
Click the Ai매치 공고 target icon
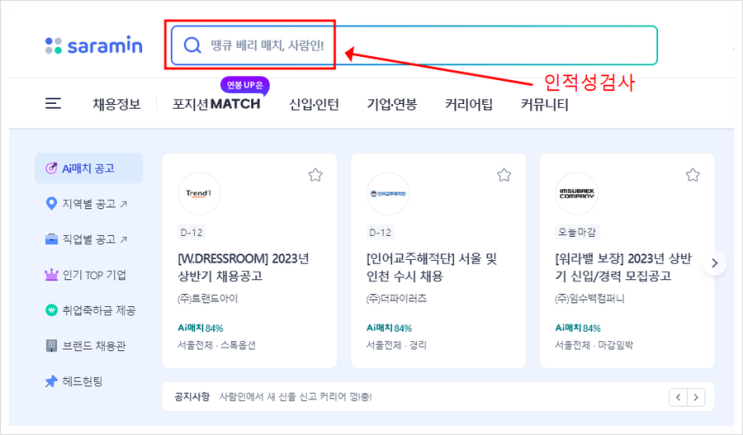[51, 168]
